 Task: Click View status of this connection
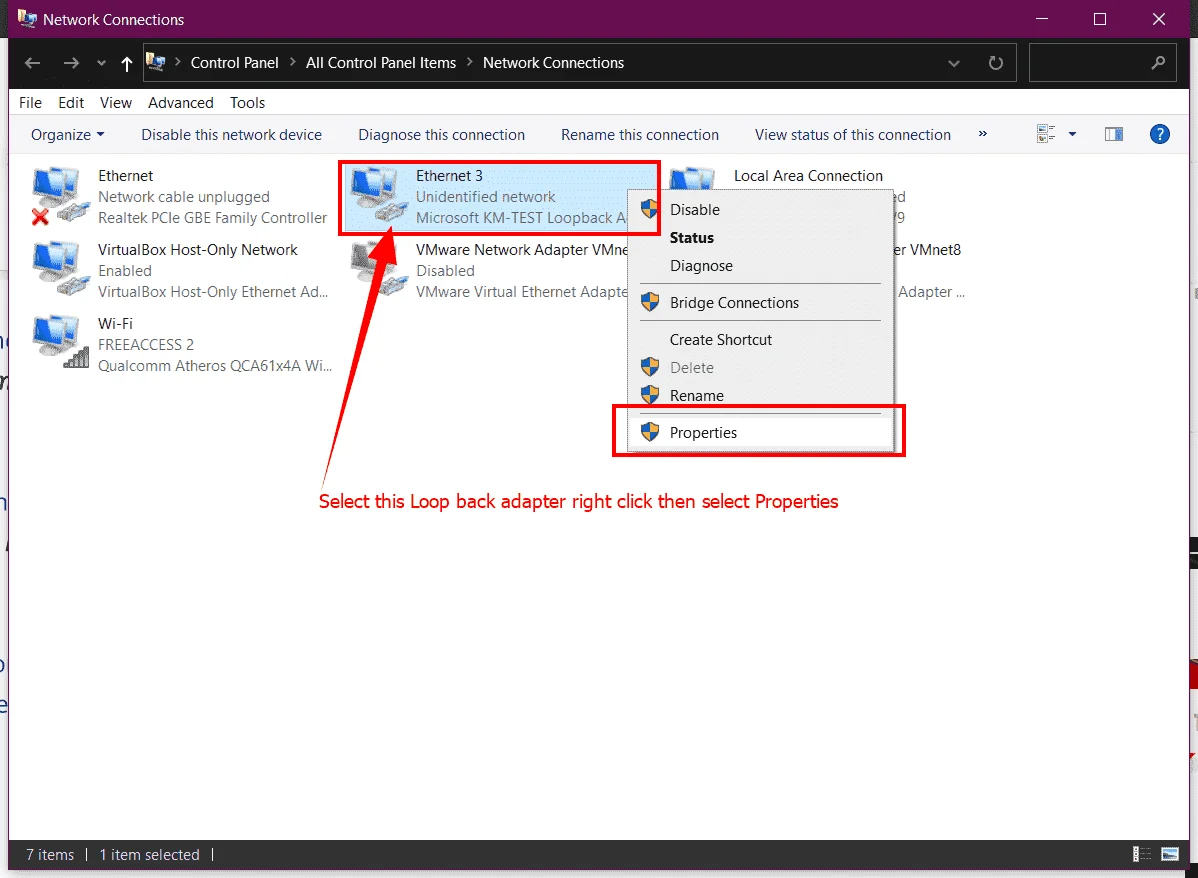pos(853,134)
